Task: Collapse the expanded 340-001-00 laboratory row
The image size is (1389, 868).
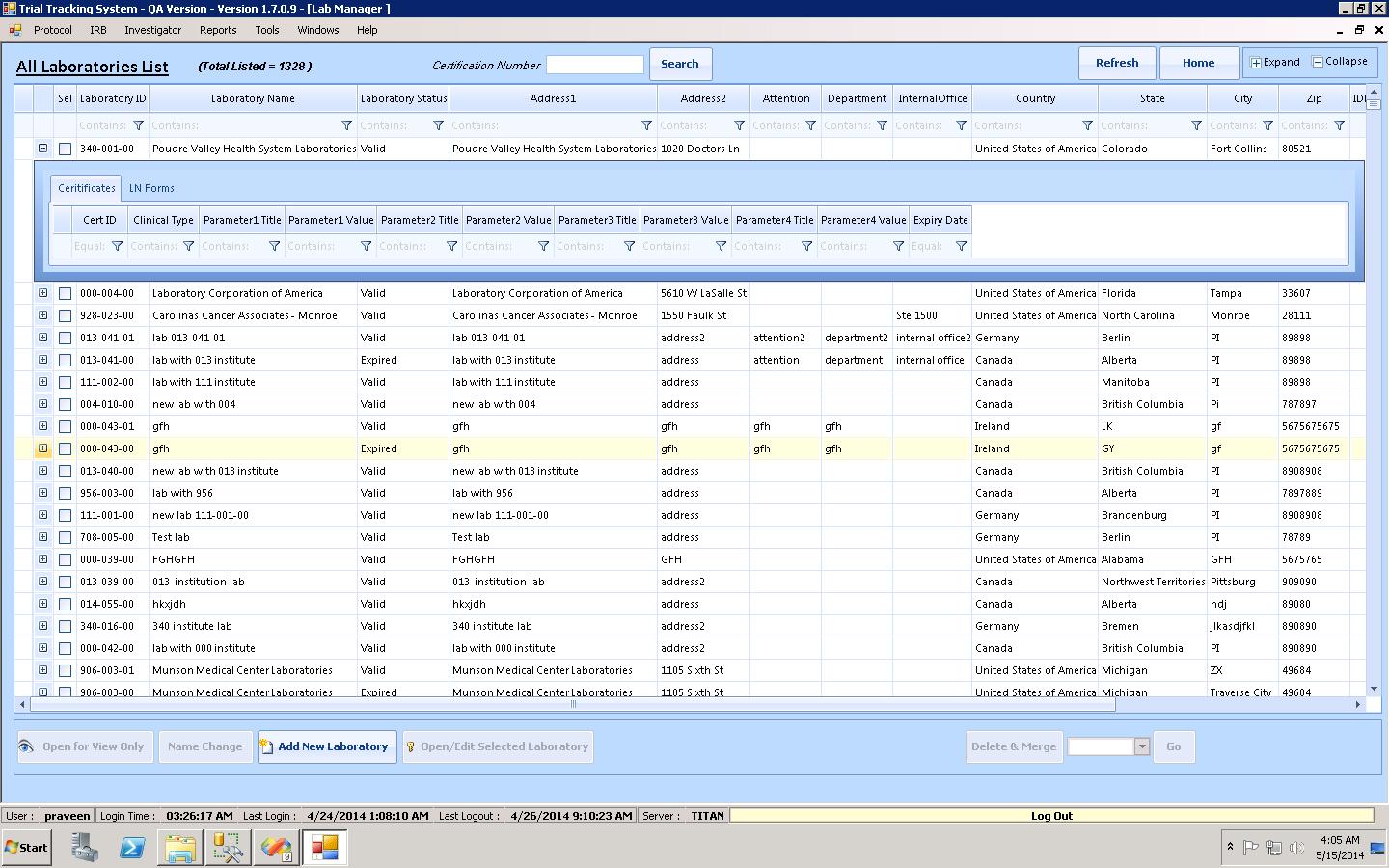Action: (x=42, y=149)
